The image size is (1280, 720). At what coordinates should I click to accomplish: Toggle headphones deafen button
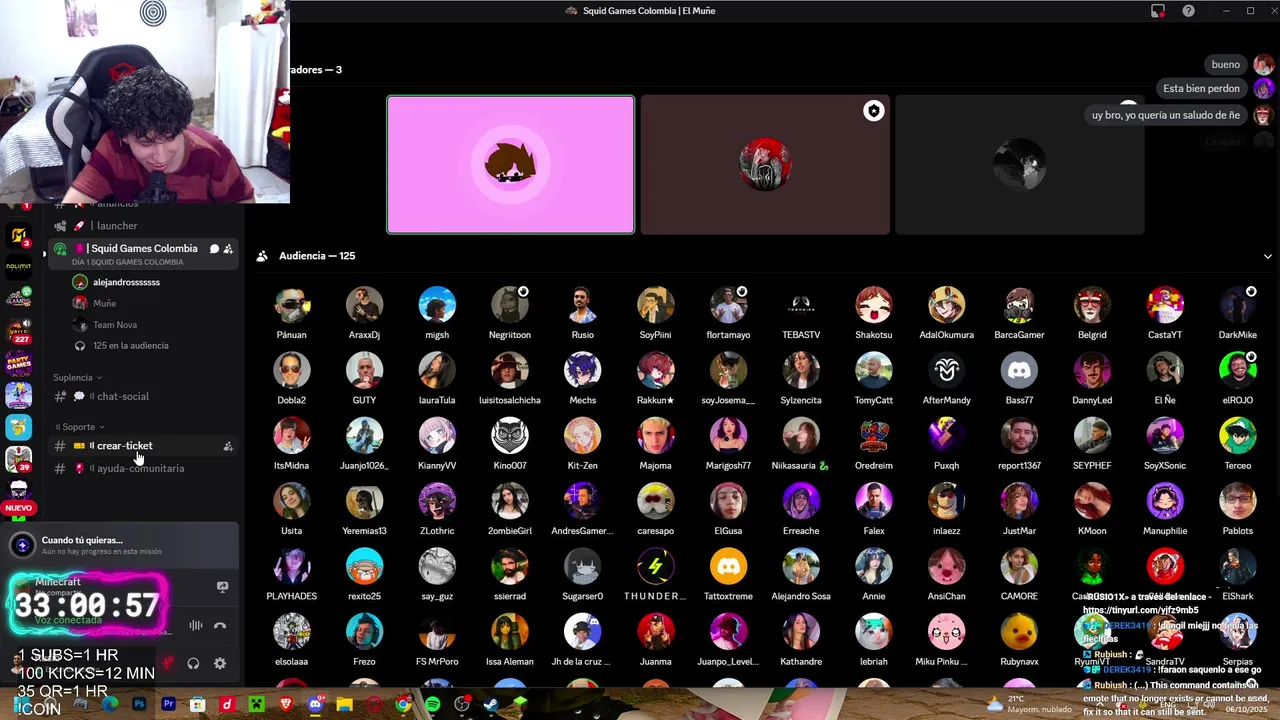(193, 663)
